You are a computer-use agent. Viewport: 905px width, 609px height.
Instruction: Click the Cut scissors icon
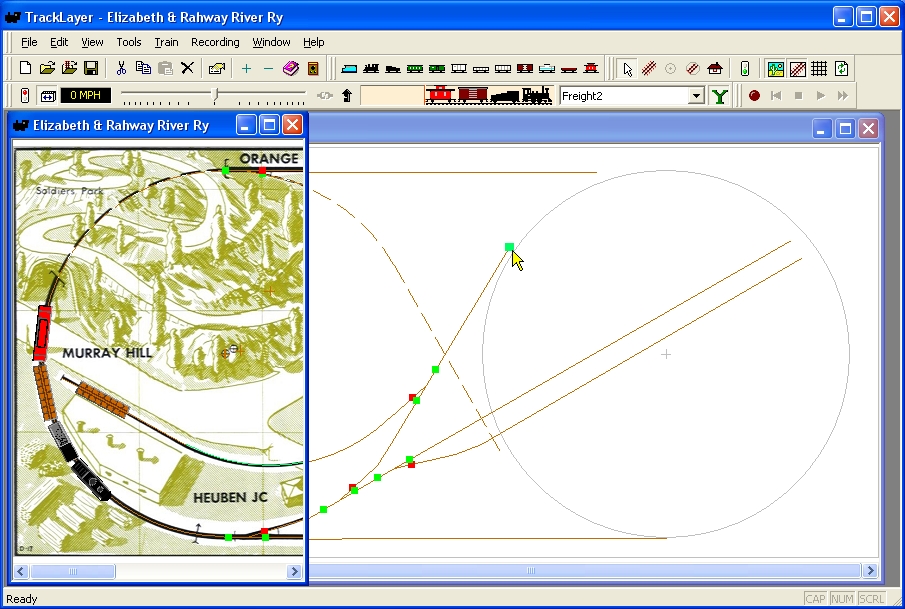[121, 69]
